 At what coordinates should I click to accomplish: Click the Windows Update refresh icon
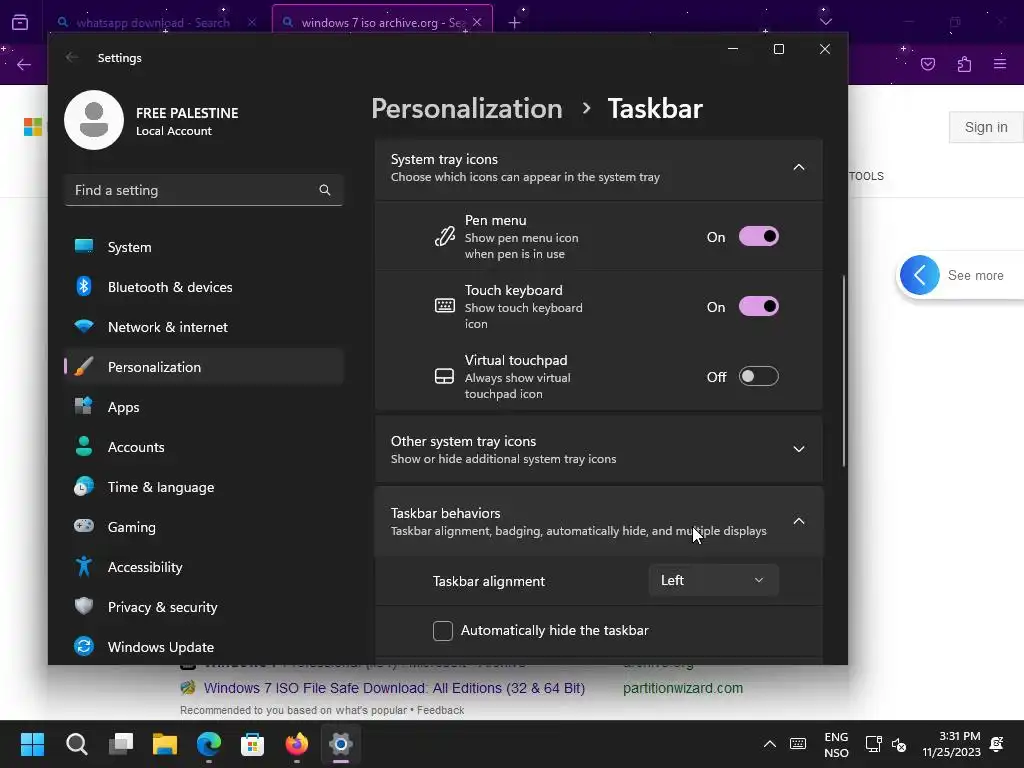pos(84,647)
